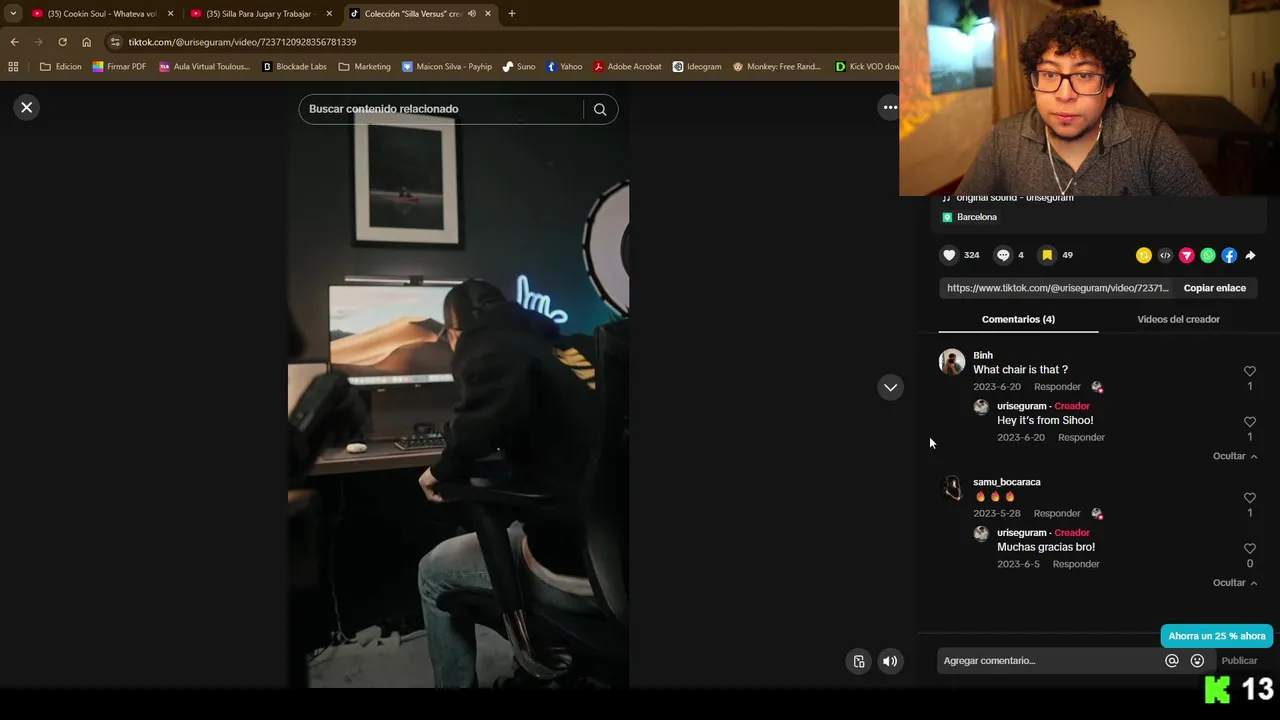Switch to Videos del creador tab
The image size is (1280, 720).
pos(1178,319)
